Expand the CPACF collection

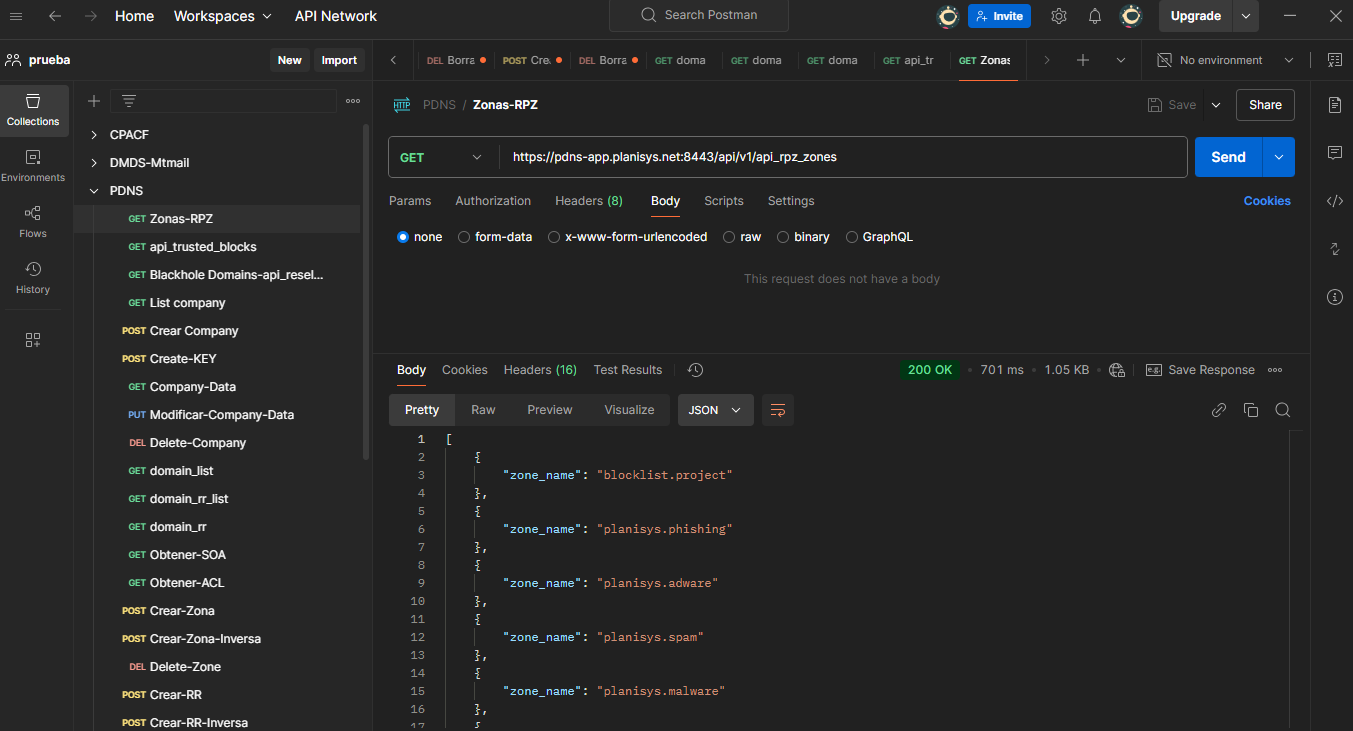(94, 135)
